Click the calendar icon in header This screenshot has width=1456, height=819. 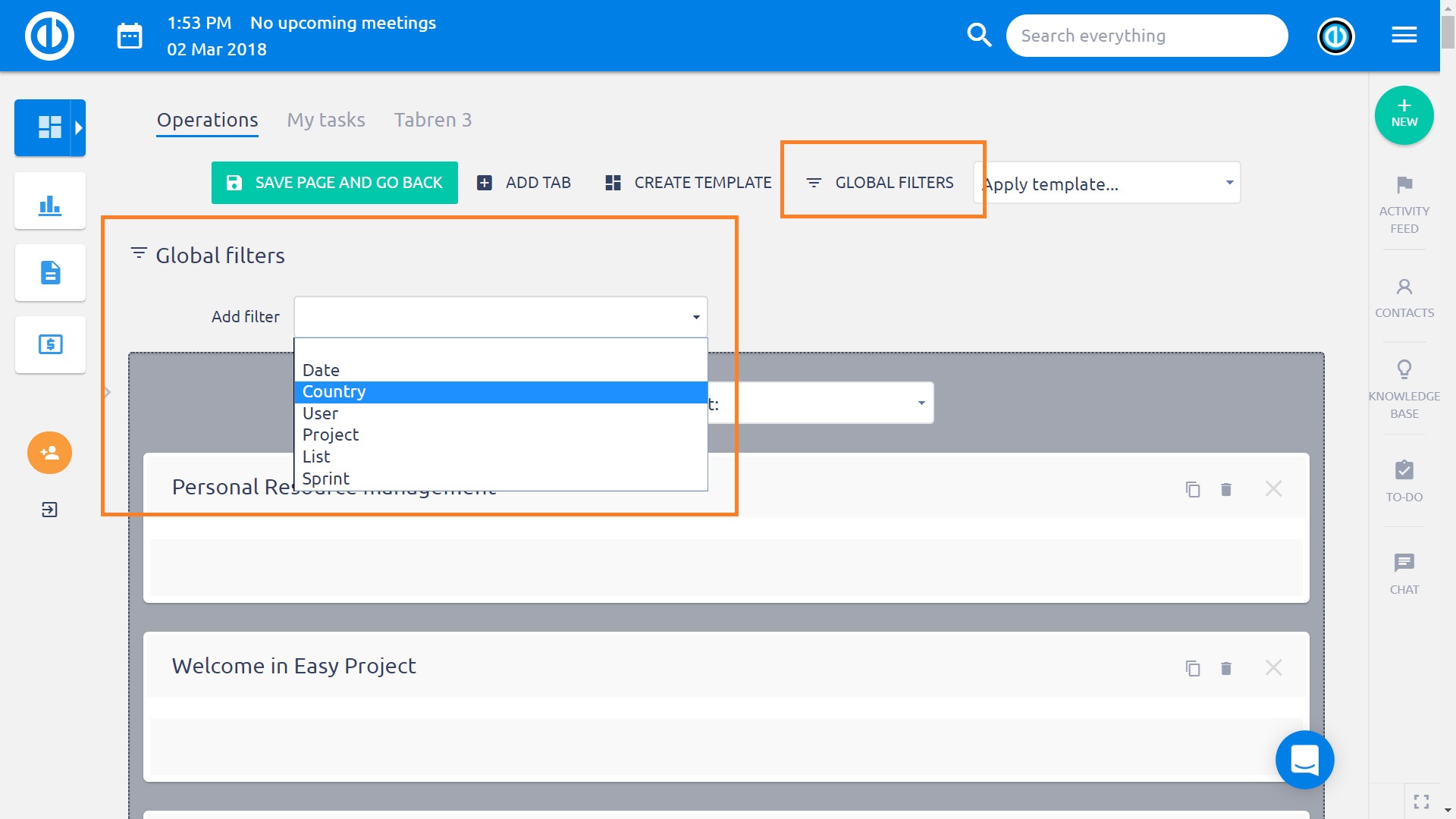click(130, 36)
